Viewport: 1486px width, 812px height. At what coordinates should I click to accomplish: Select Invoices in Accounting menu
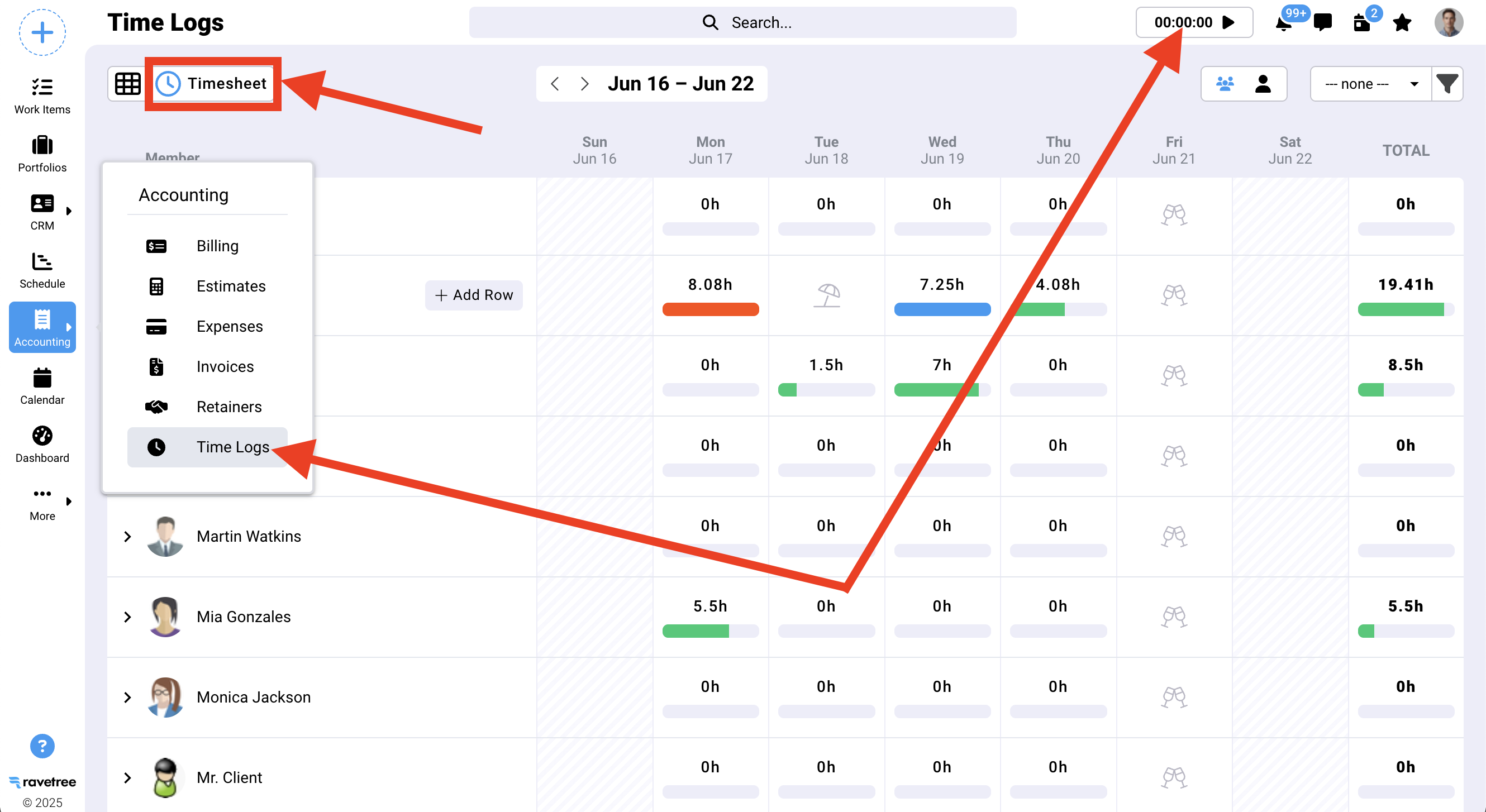[225, 366]
